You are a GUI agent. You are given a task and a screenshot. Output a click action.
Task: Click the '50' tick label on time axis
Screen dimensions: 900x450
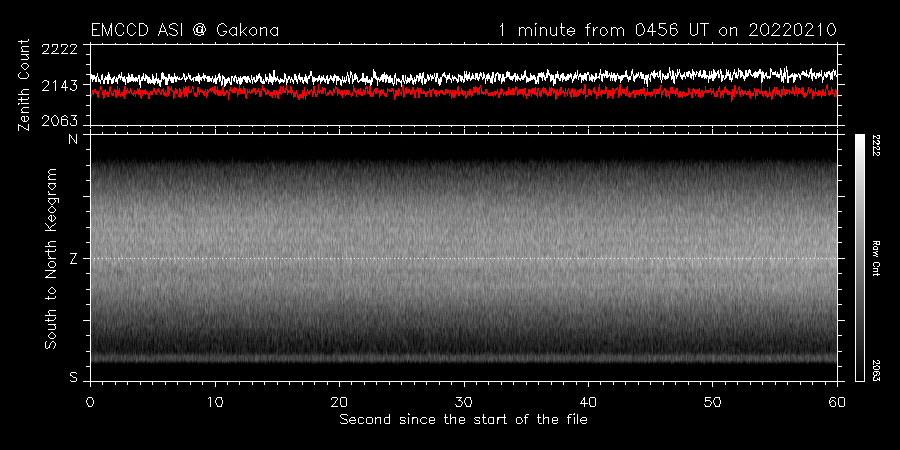[x=712, y=401]
